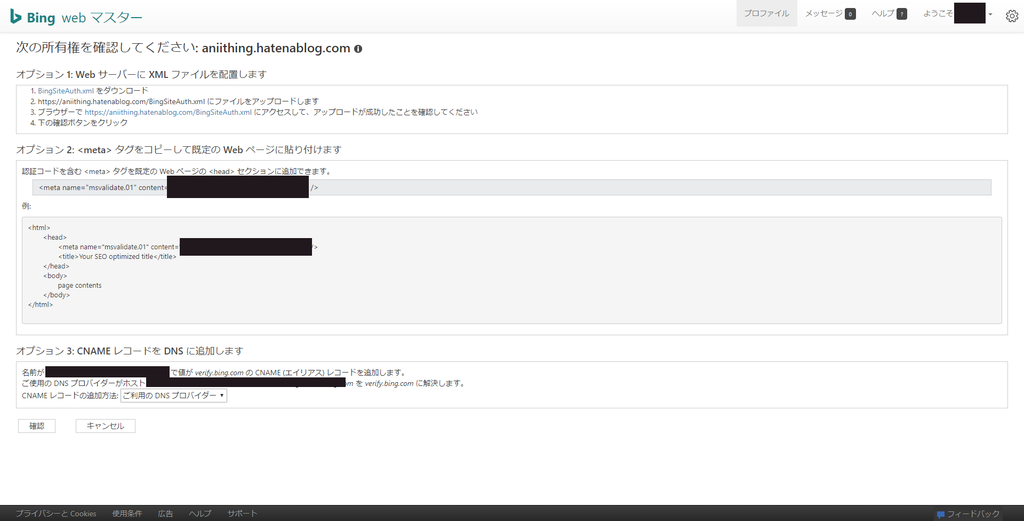Download the BingSiteAuth.xml file link
The image size is (1024, 521).
pyautogui.click(x=66, y=91)
